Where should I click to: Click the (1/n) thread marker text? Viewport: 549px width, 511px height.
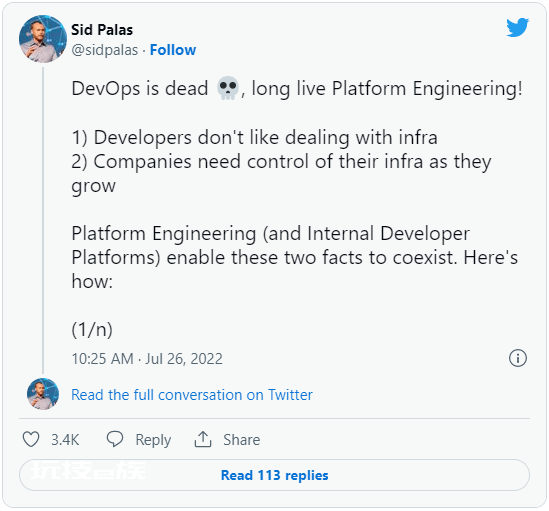tap(92, 330)
